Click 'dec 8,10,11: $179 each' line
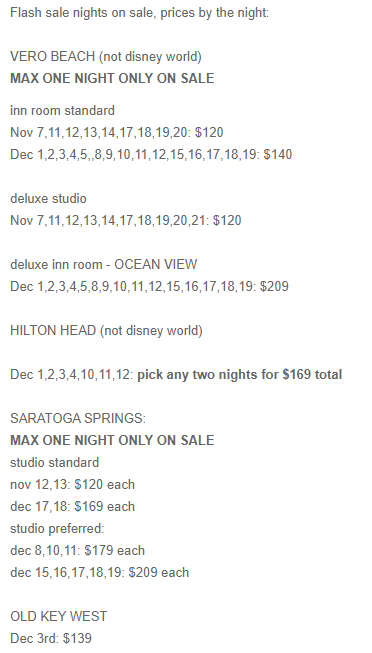Image resolution: width=372 pixels, height=653 pixels. click(x=77, y=551)
